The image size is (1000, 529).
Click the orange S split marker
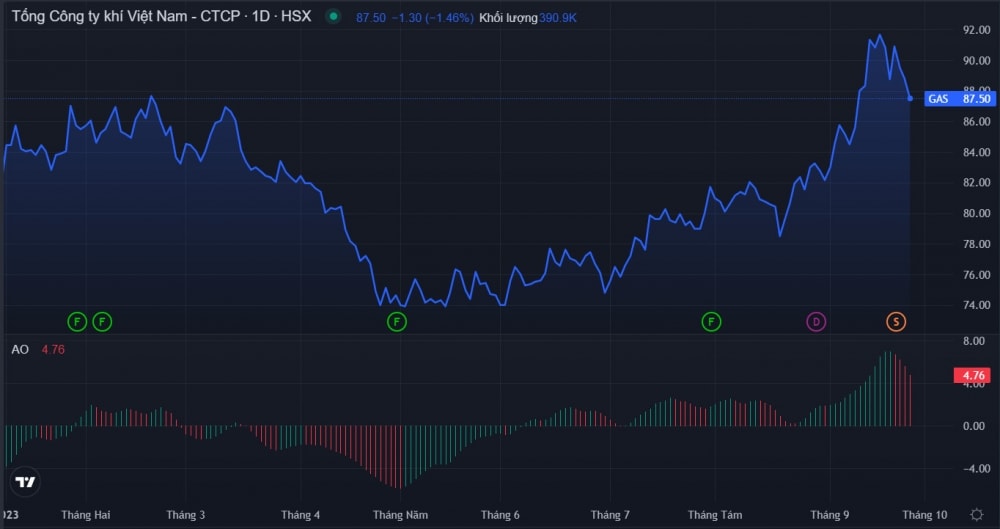pos(896,322)
